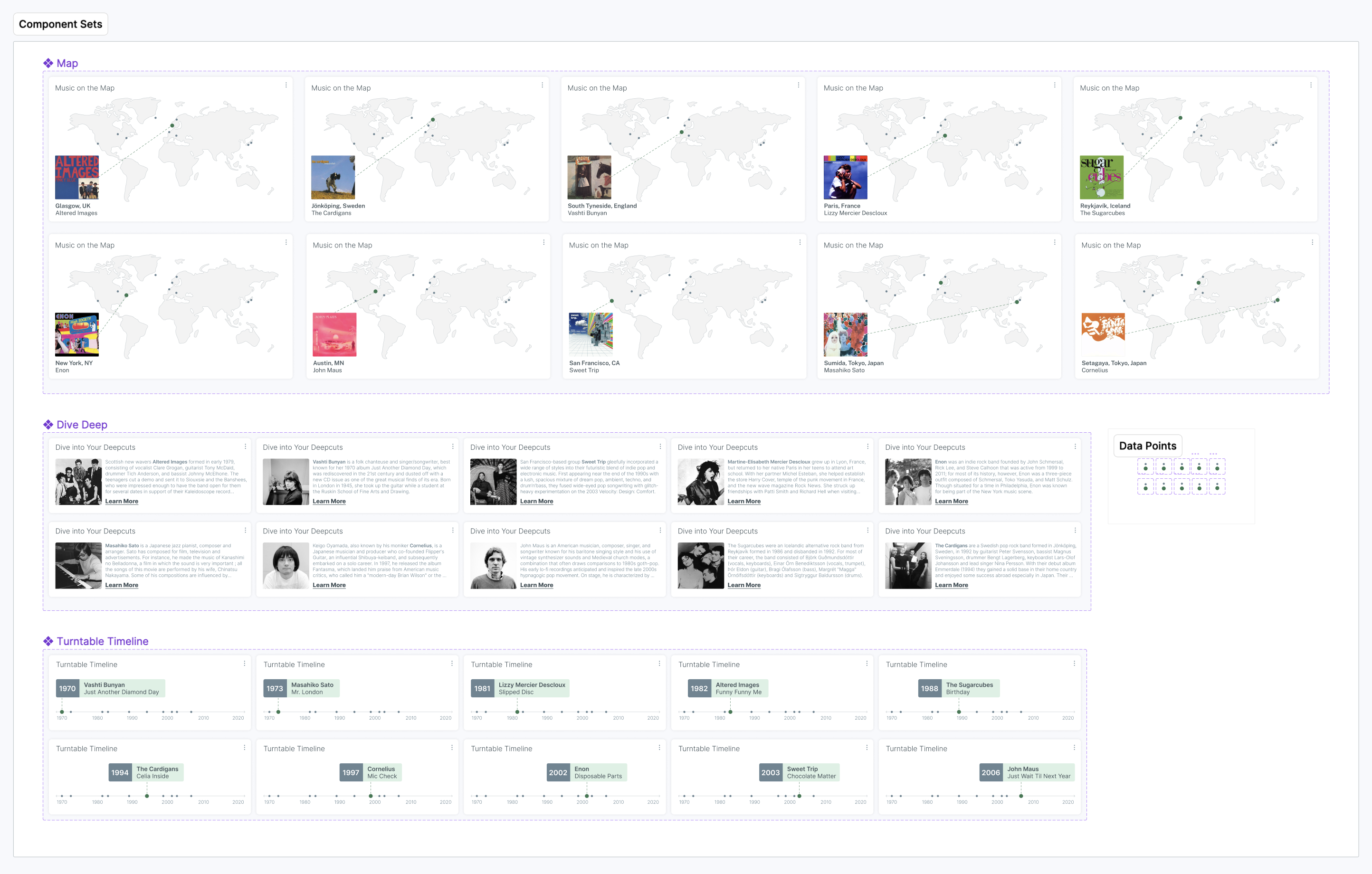
Task: Open kebab menu on 2006 John Maus timeline
Action: pyautogui.click(x=1074, y=748)
